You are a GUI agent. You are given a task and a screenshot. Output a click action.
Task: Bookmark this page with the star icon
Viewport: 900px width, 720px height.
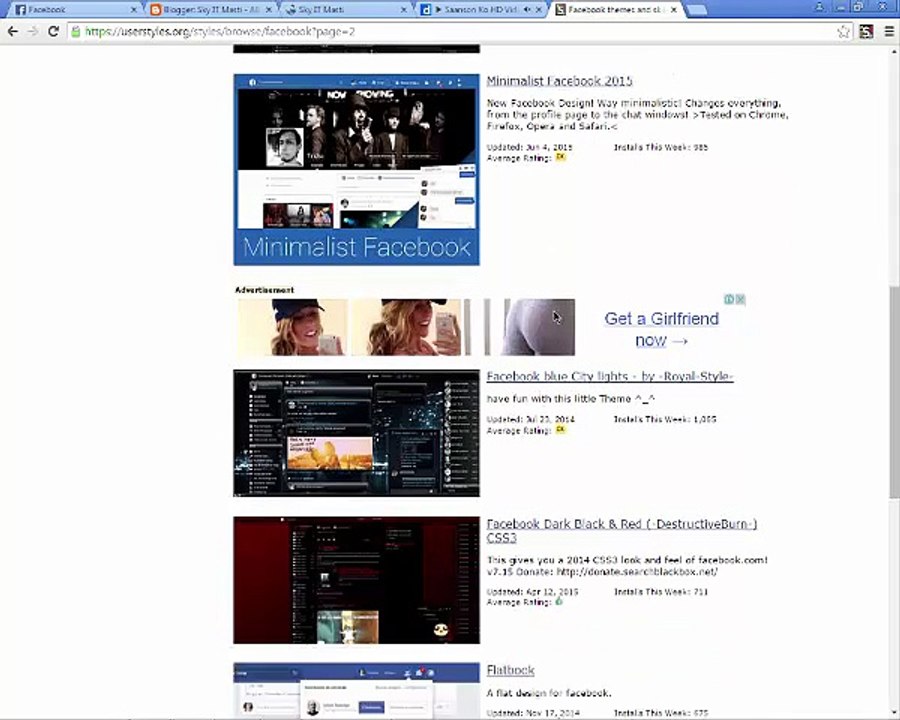tap(843, 32)
